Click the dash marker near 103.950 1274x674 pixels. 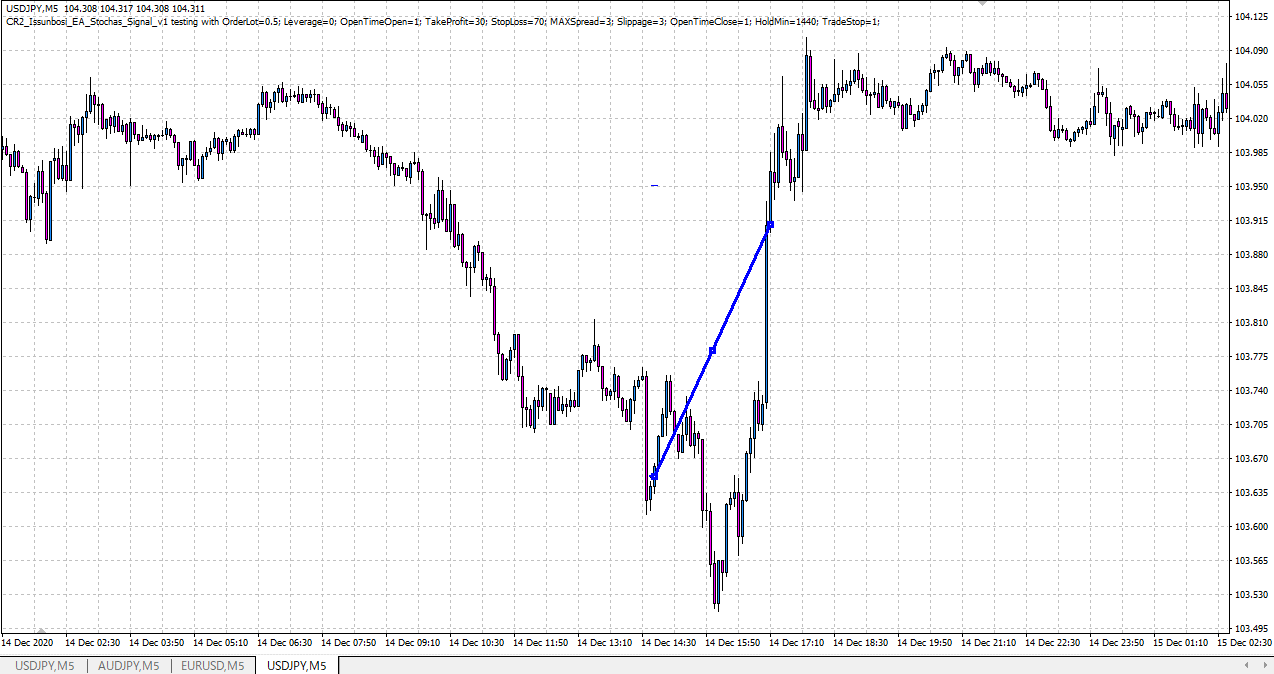654,185
